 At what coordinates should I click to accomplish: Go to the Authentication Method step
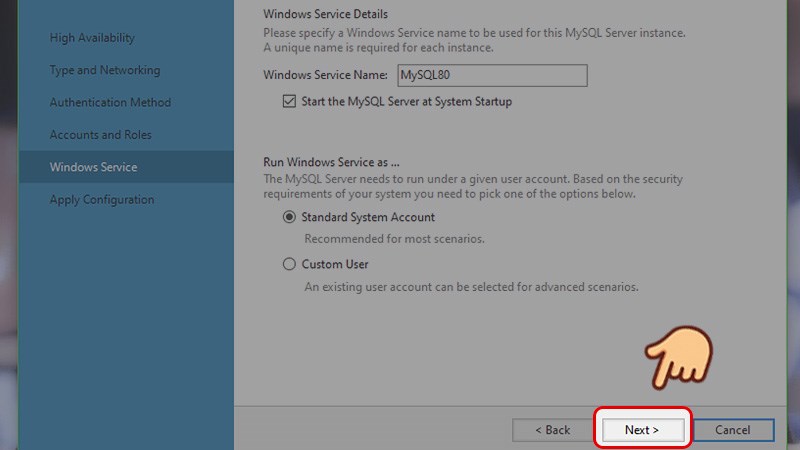pos(110,102)
